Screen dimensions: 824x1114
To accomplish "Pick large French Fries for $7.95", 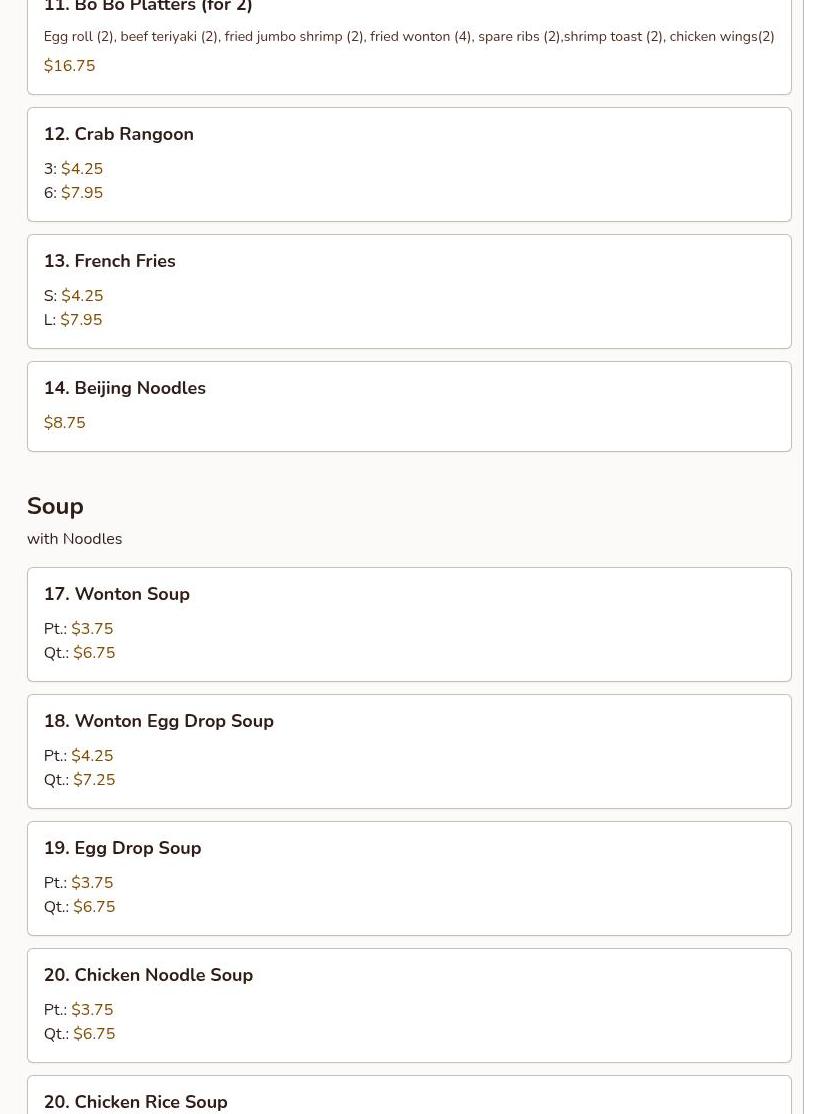I will 81,320.
